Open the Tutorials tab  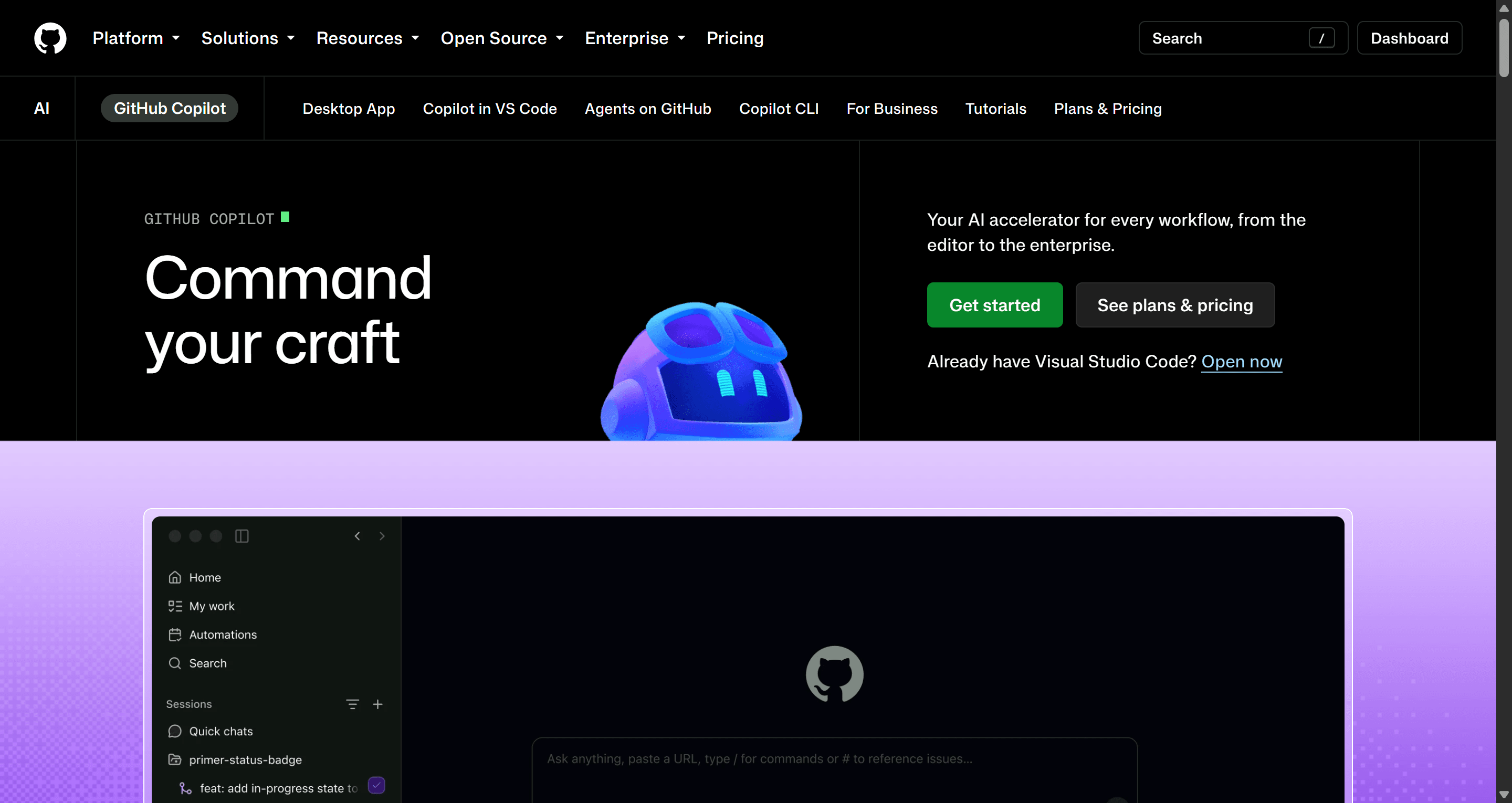pyautogui.click(x=995, y=109)
